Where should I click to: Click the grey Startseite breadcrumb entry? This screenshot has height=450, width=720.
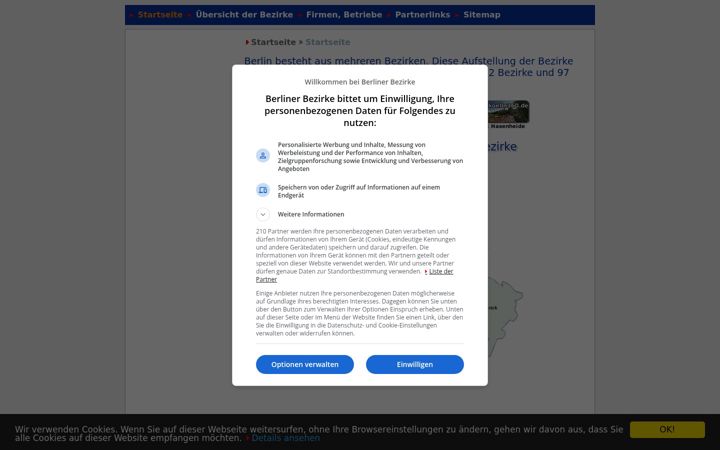click(328, 42)
